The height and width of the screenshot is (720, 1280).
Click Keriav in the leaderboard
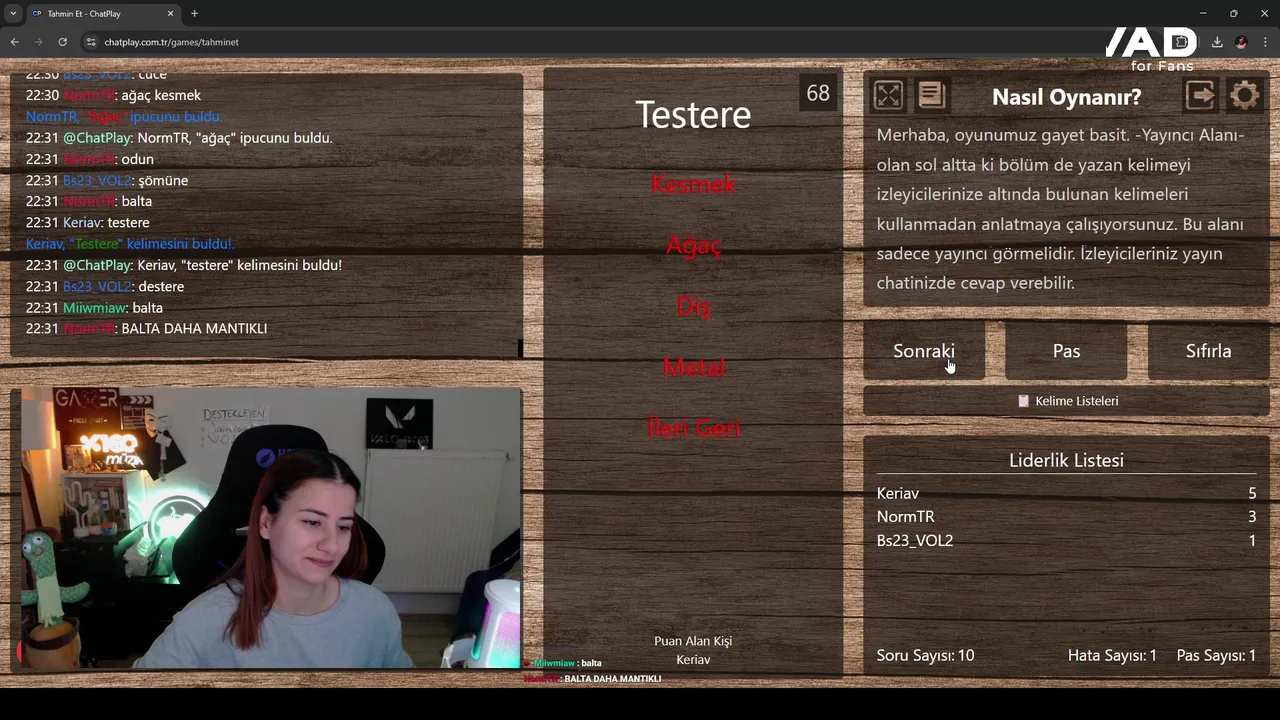click(897, 493)
